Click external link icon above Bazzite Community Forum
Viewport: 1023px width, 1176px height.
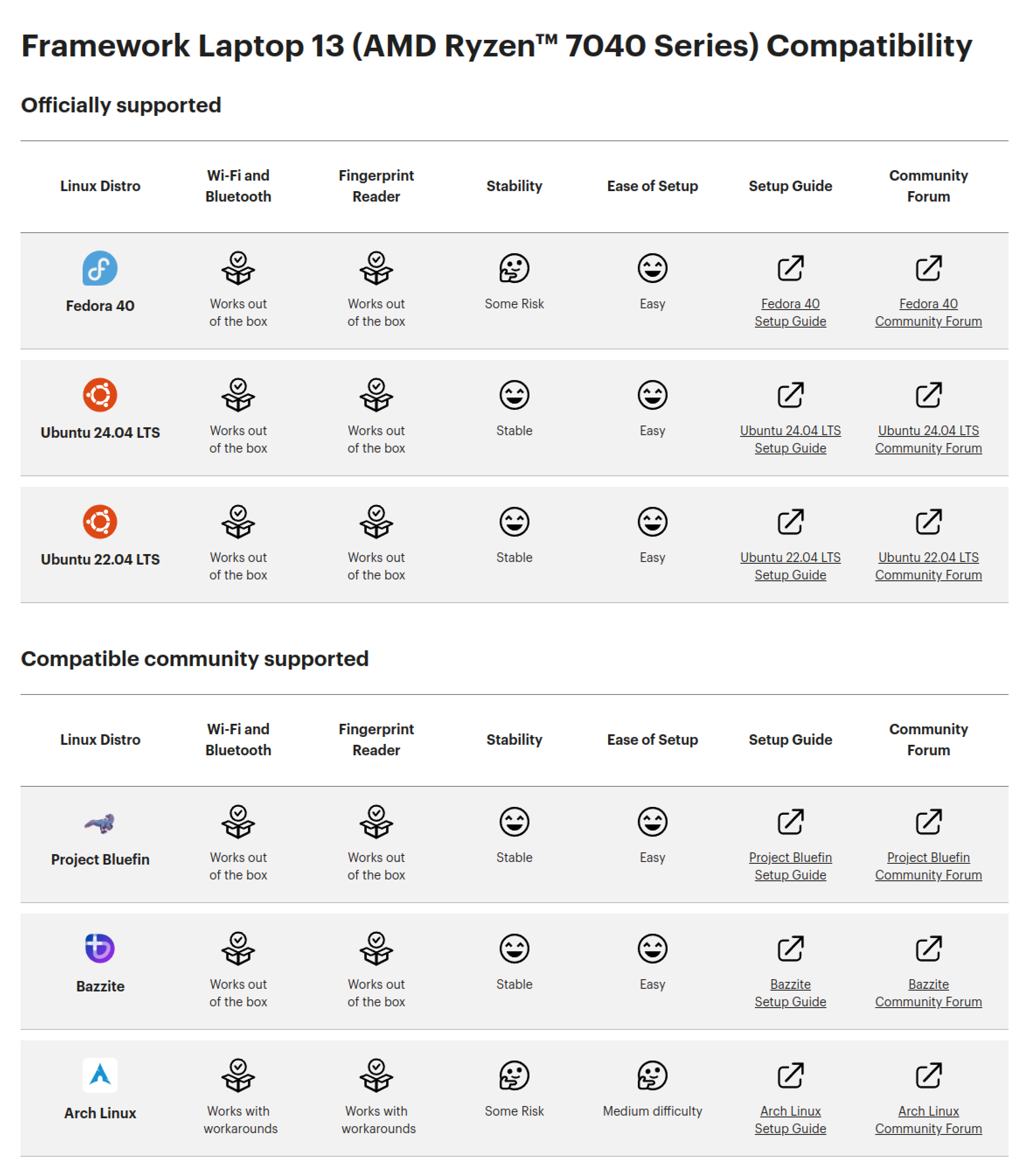coord(928,949)
